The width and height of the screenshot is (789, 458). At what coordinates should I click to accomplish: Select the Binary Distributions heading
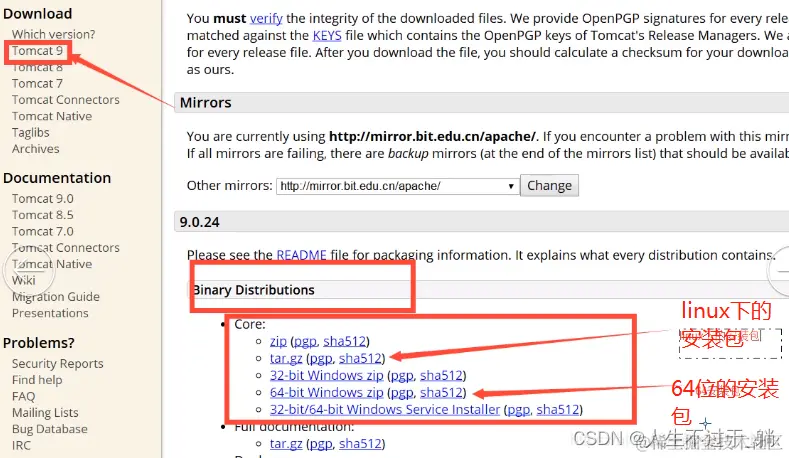tap(254, 290)
